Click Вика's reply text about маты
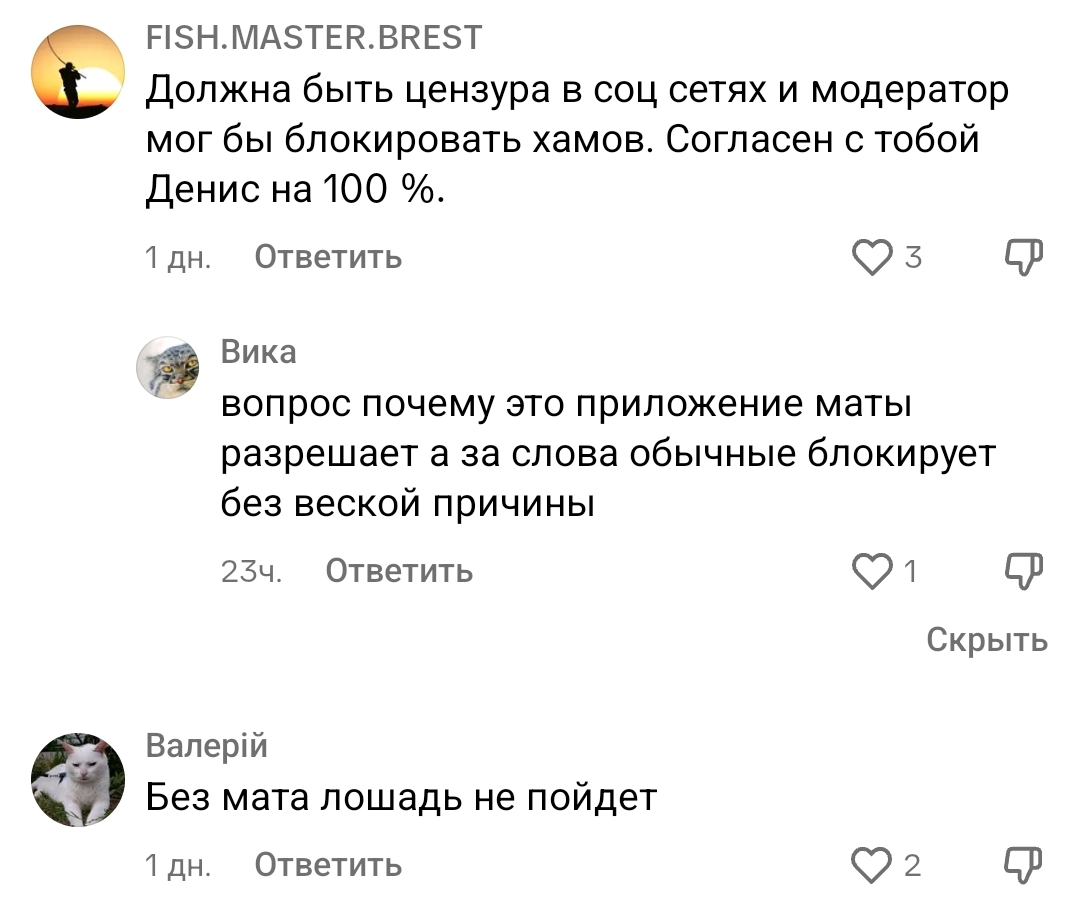 608,455
